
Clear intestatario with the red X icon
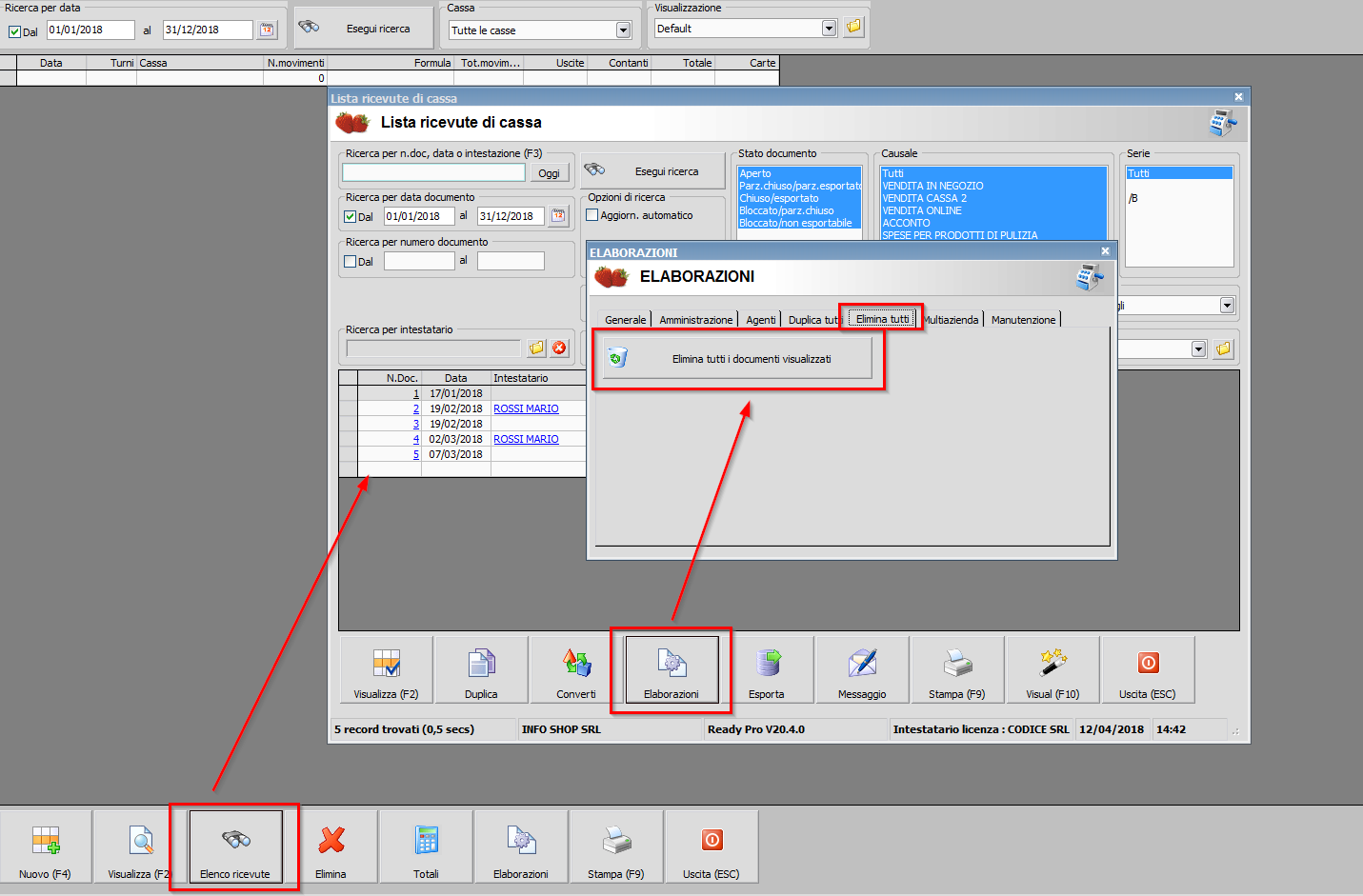559,348
